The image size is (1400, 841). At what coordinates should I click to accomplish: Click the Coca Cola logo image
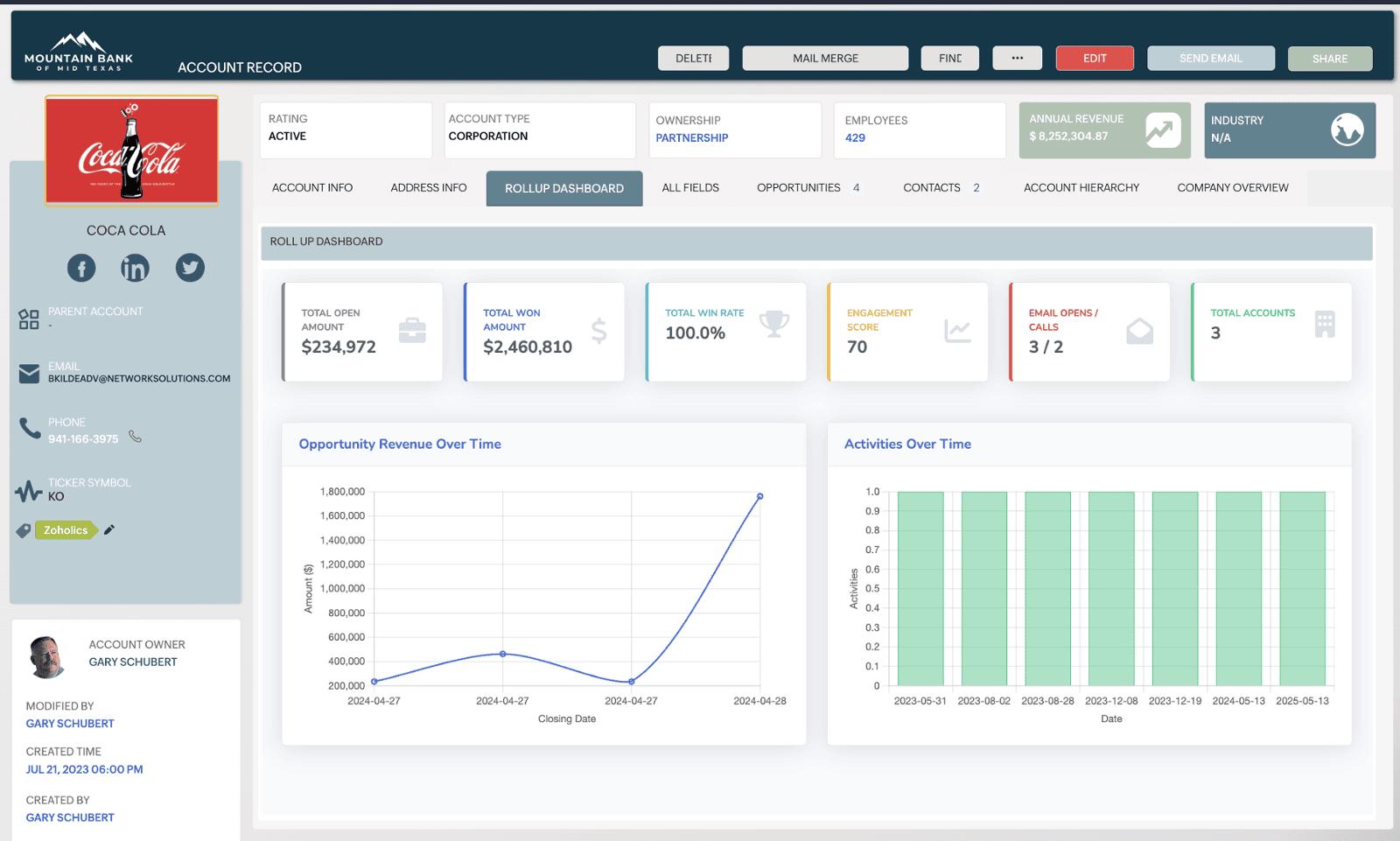coord(131,151)
